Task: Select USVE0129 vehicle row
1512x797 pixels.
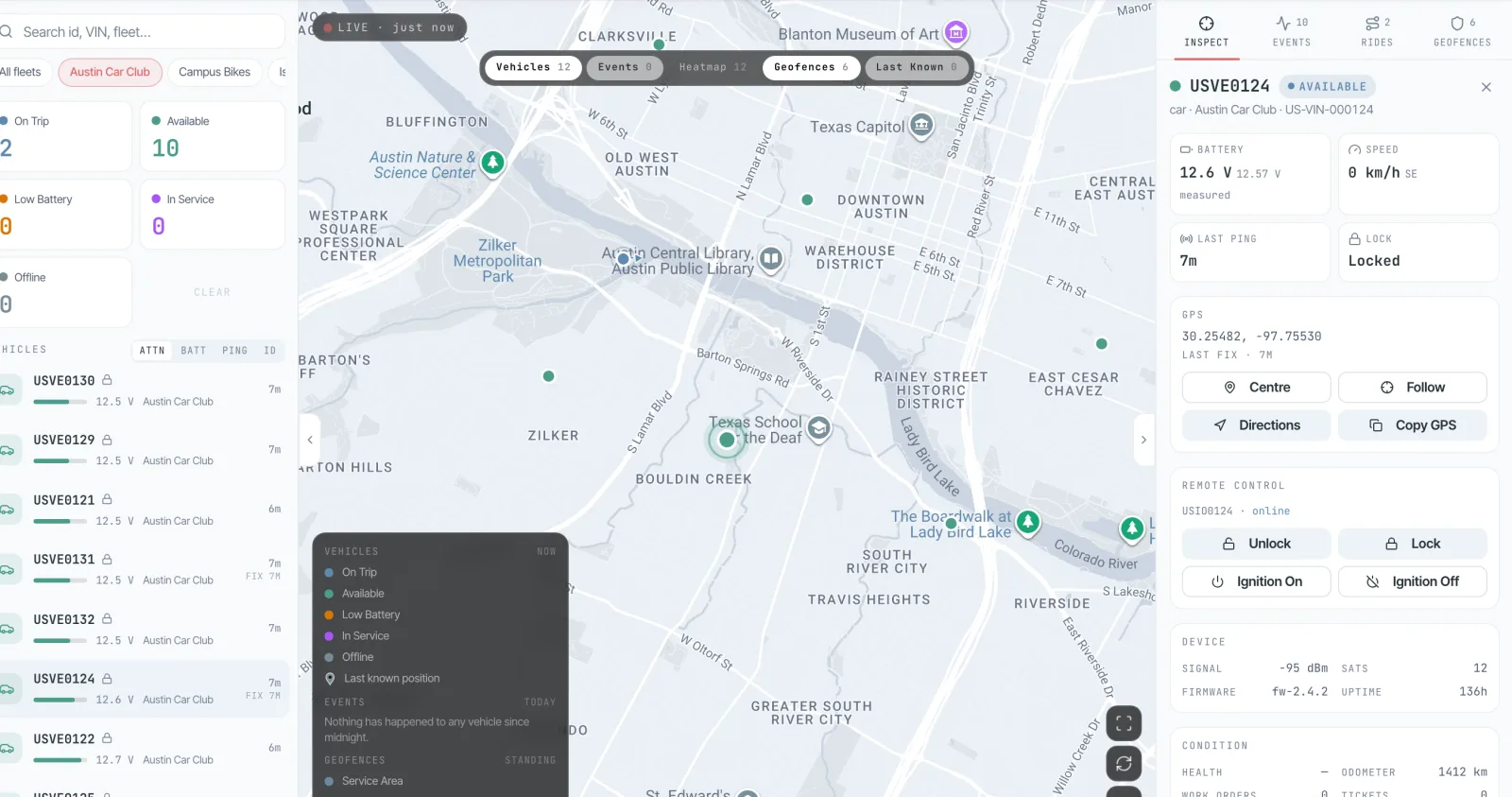Action: coord(145,450)
